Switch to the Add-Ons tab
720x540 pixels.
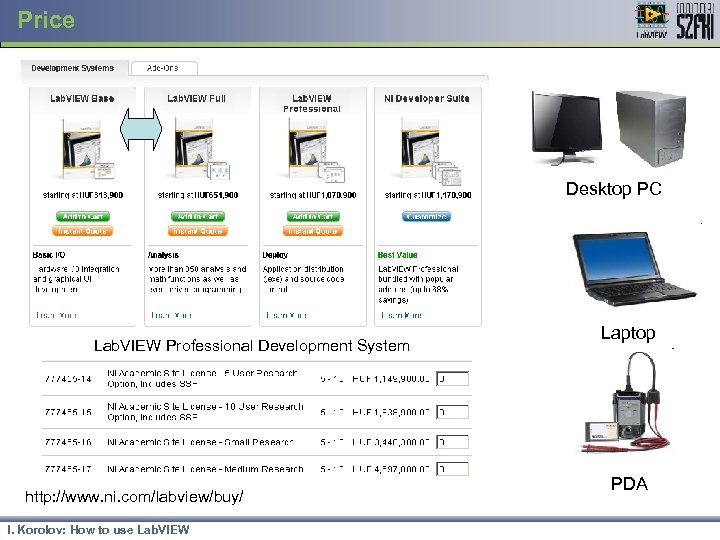pos(163,68)
